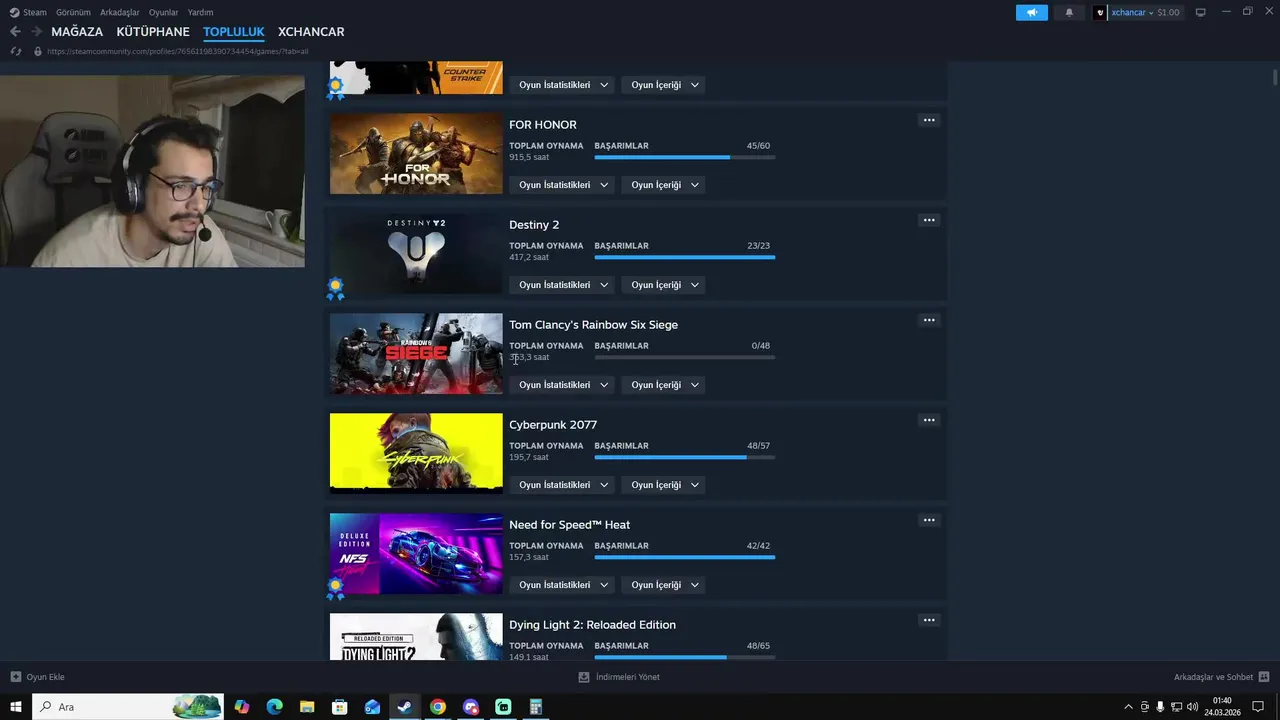Expand Oyun İstatistikleri for Rainbow Six Siege

tap(563, 385)
